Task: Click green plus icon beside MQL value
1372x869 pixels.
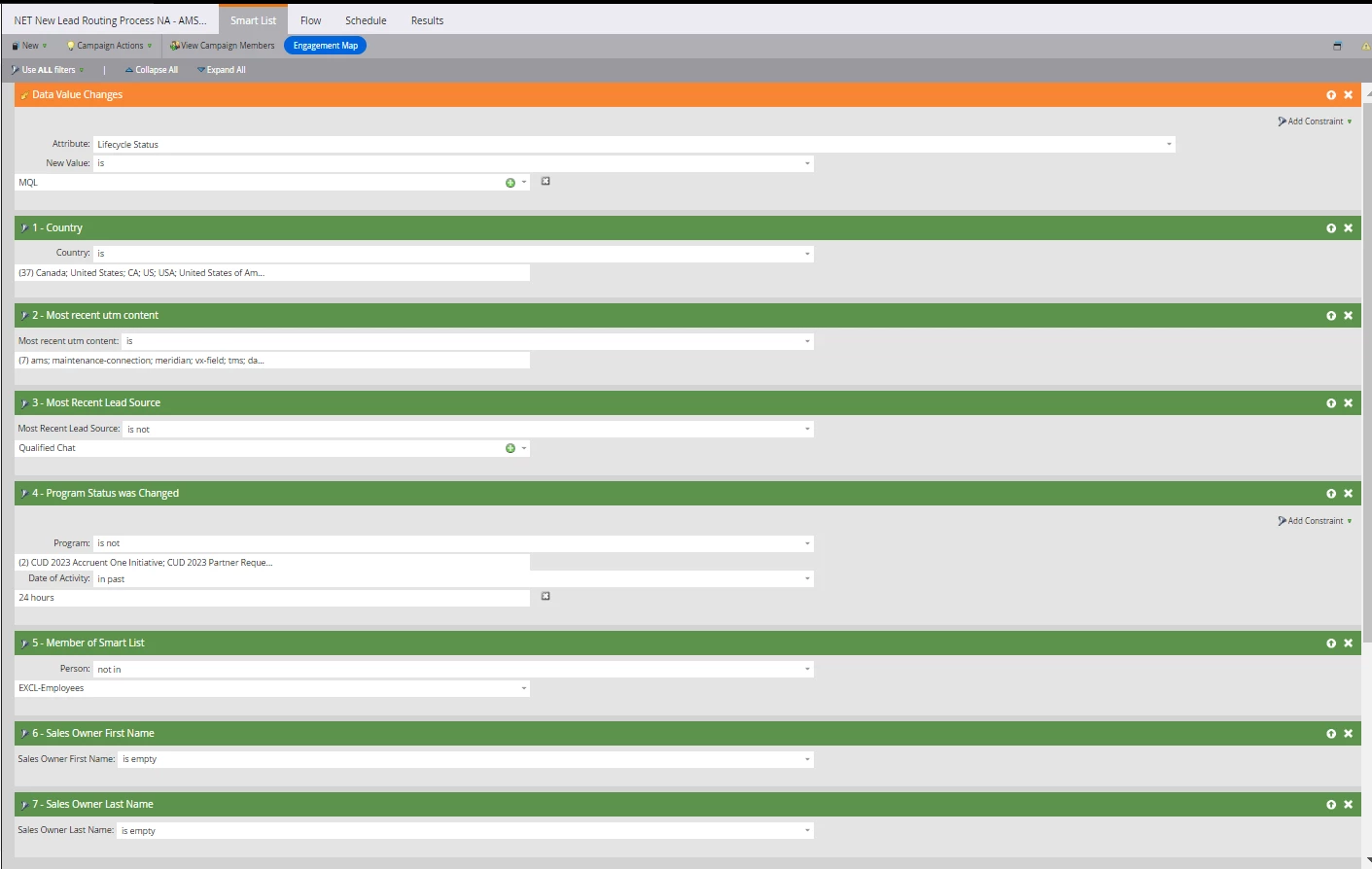Action: click(510, 183)
